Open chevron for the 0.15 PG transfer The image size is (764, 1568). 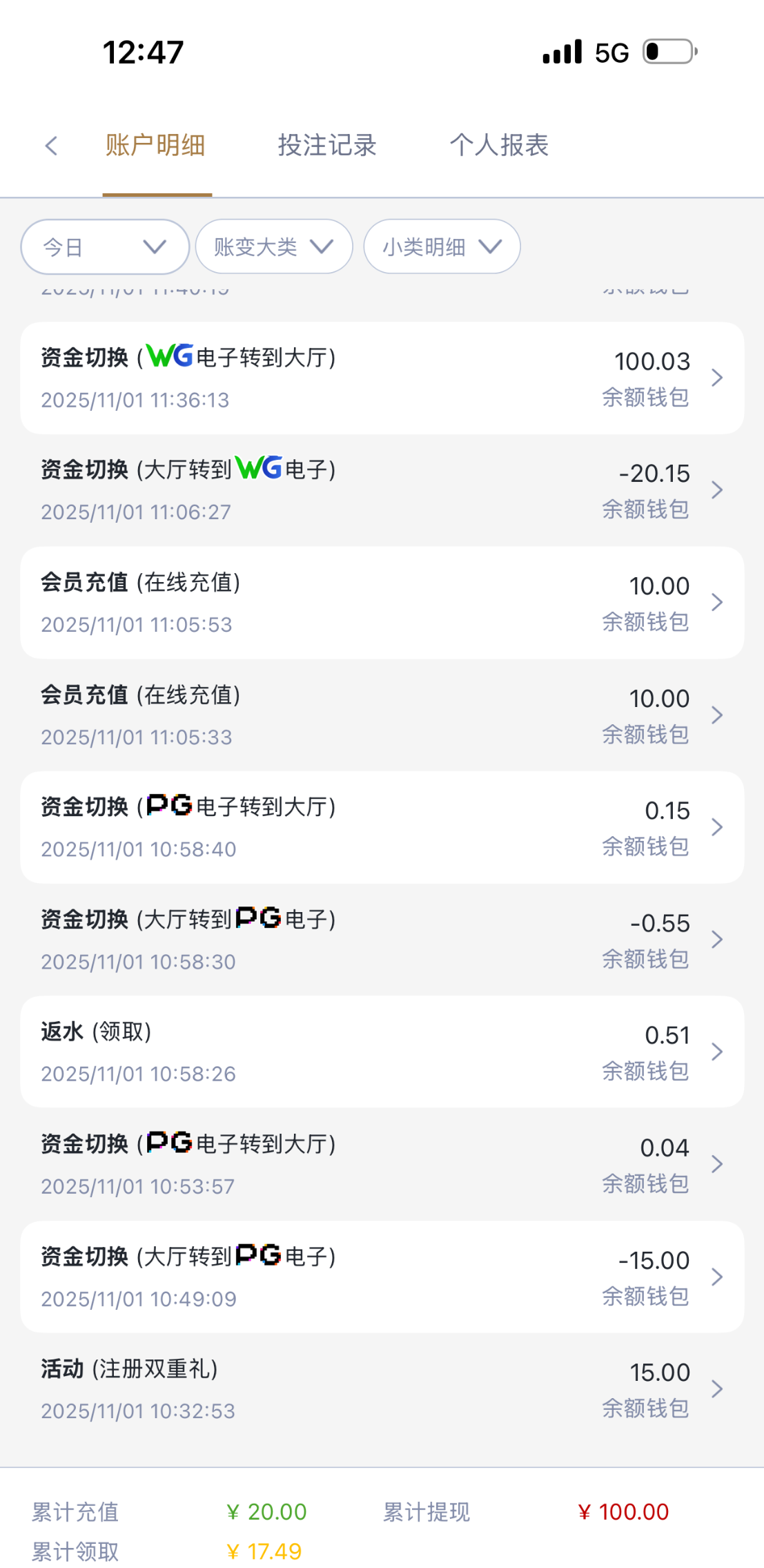(717, 827)
